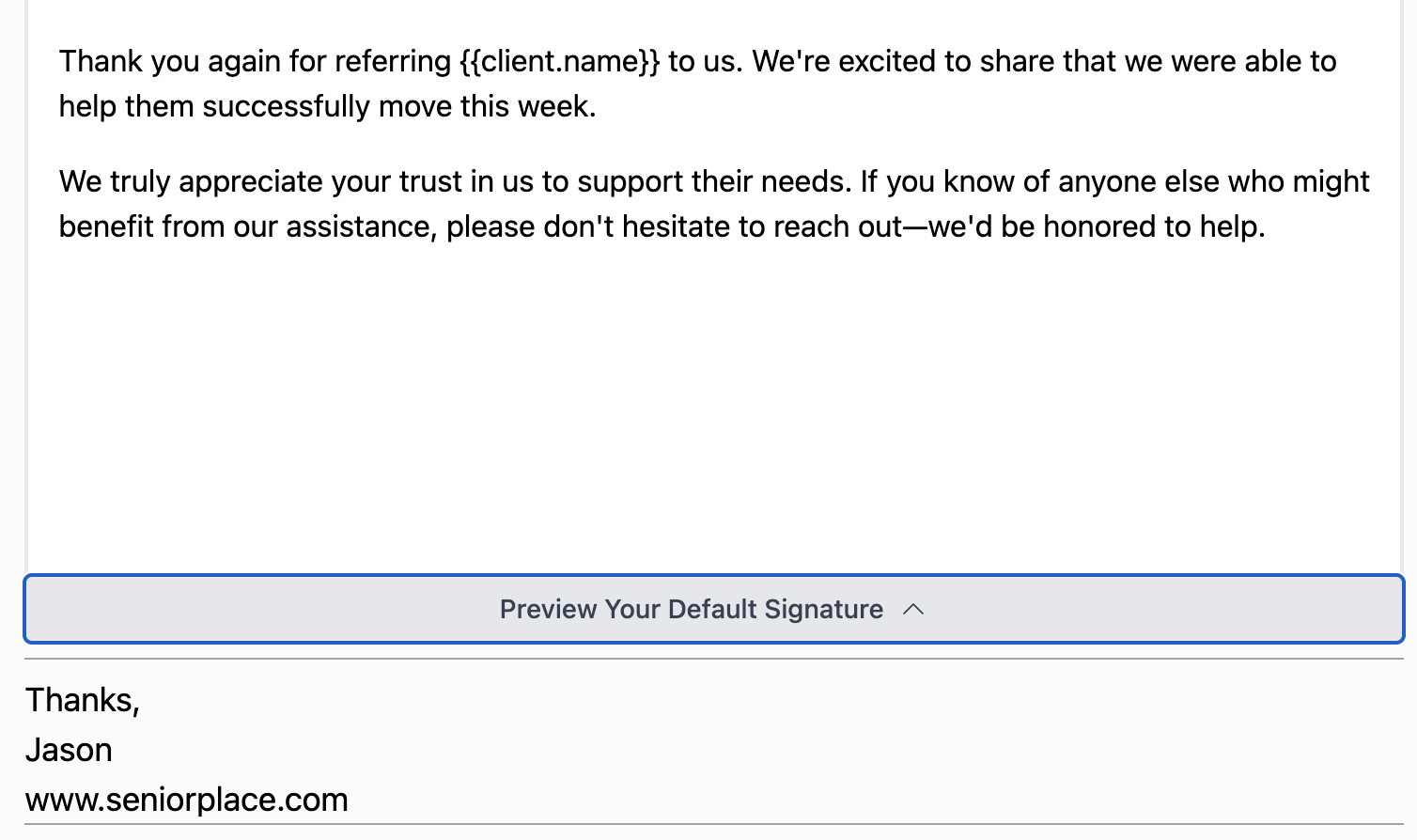This screenshot has width=1417, height=840.
Task: Place cursor after "honored to help."
Action: click(x=1268, y=226)
